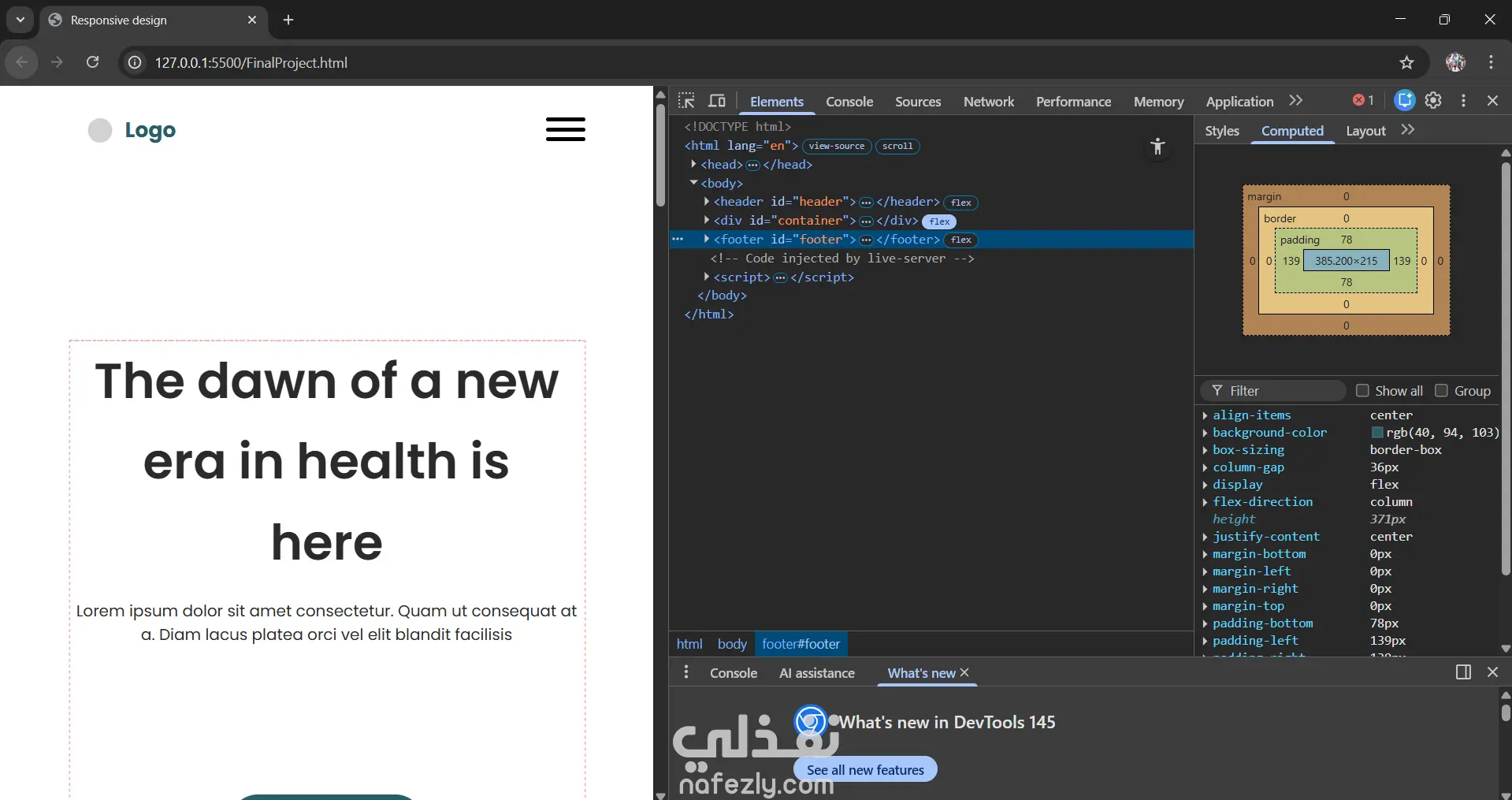Switch to the Layout sidebar tab
The image size is (1512, 800).
1365,131
